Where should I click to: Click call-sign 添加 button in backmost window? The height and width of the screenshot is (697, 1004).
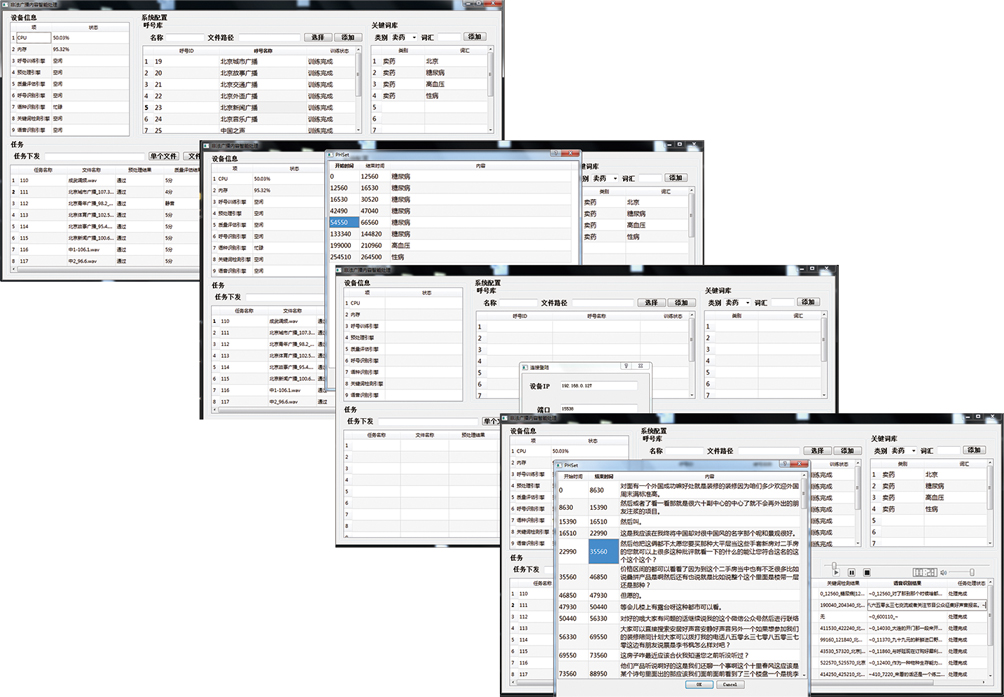(348, 37)
